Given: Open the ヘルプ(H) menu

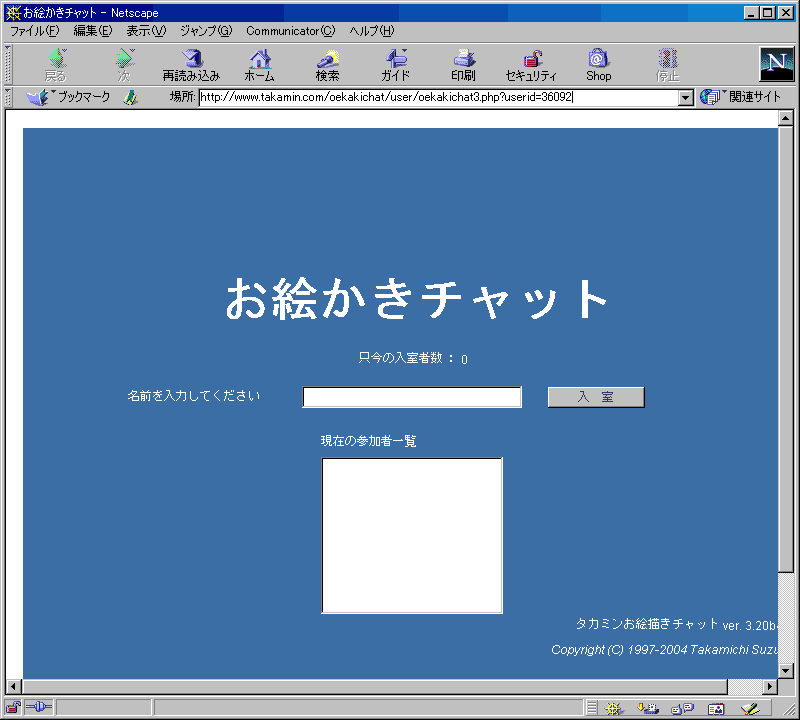Looking at the screenshot, I should 372,31.
